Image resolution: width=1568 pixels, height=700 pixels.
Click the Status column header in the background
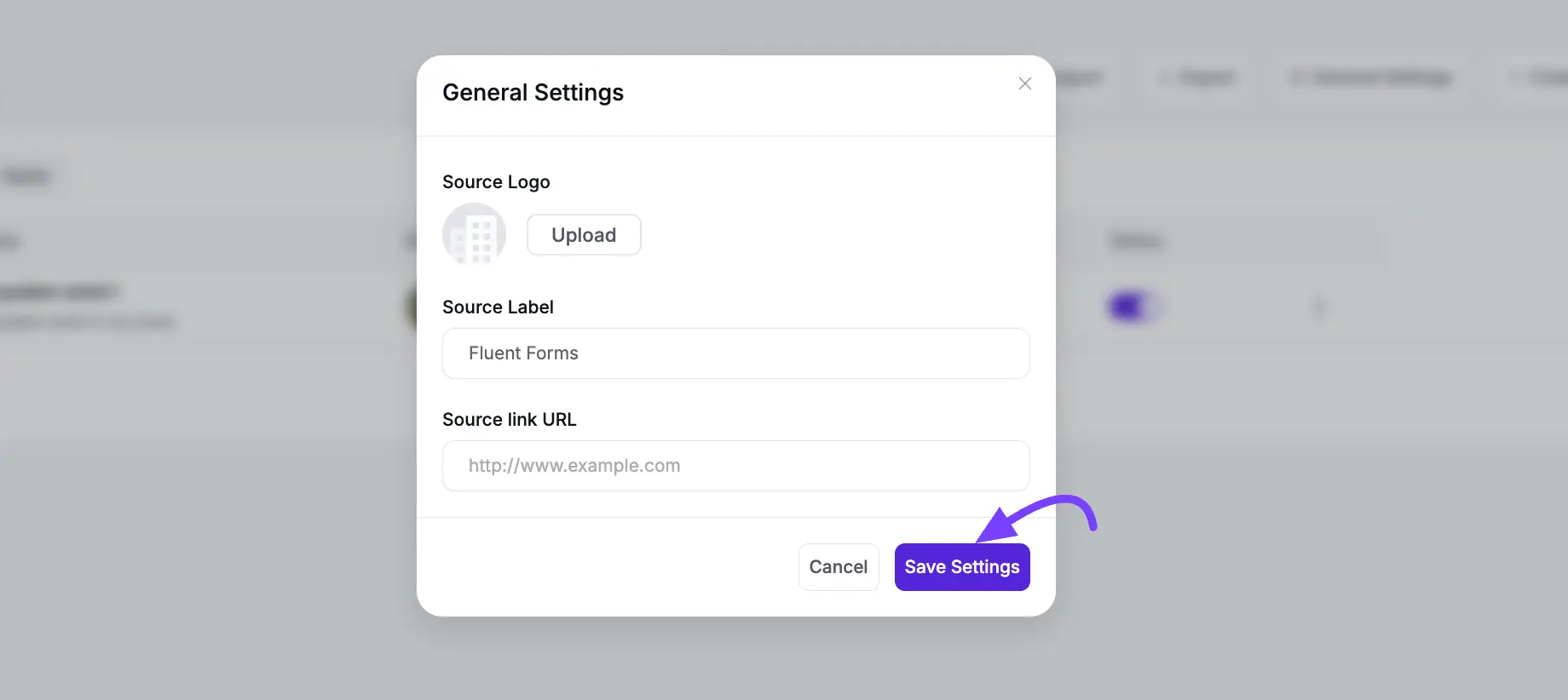1136,241
